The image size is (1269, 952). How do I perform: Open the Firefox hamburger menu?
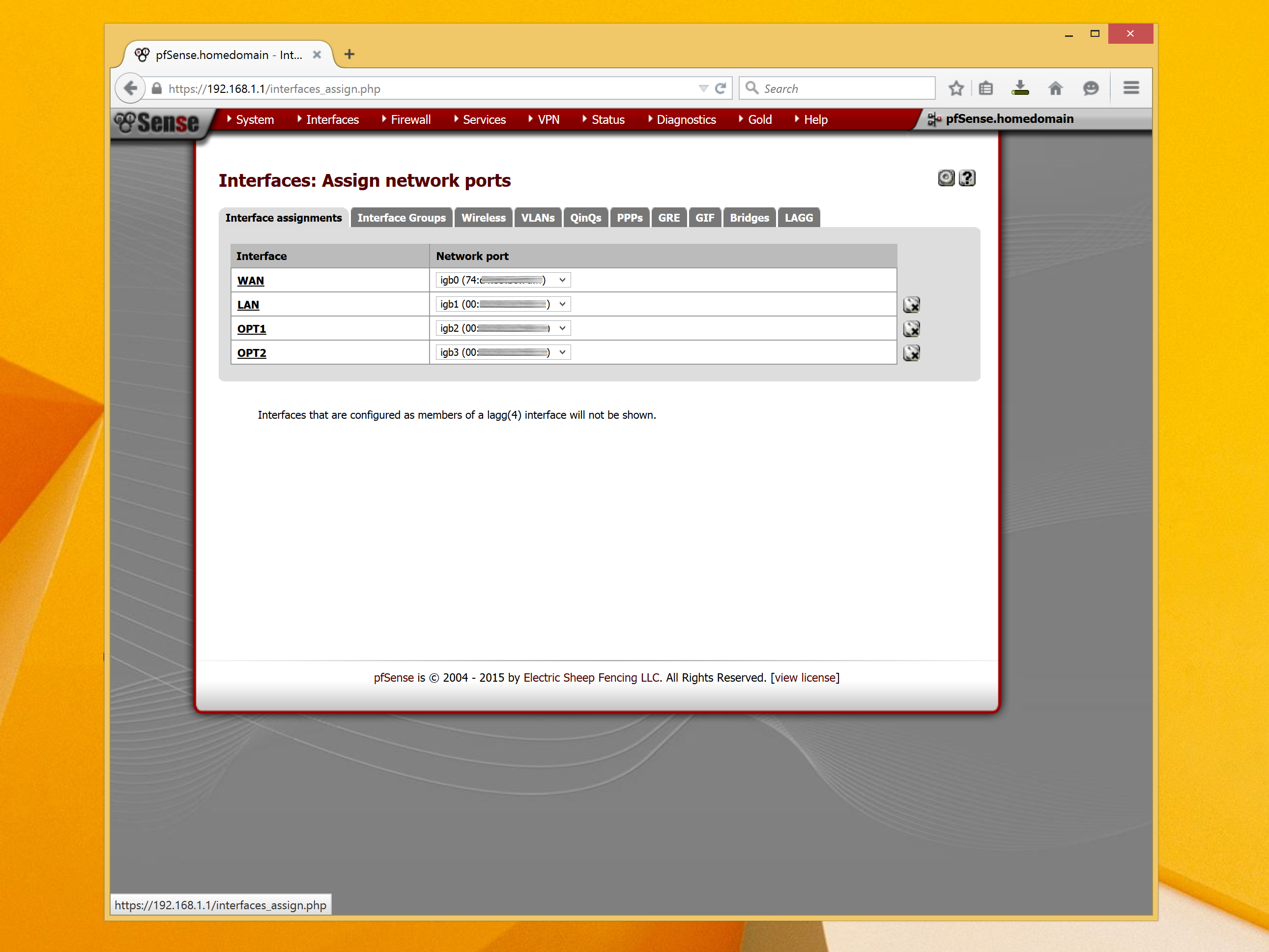[x=1131, y=88]
